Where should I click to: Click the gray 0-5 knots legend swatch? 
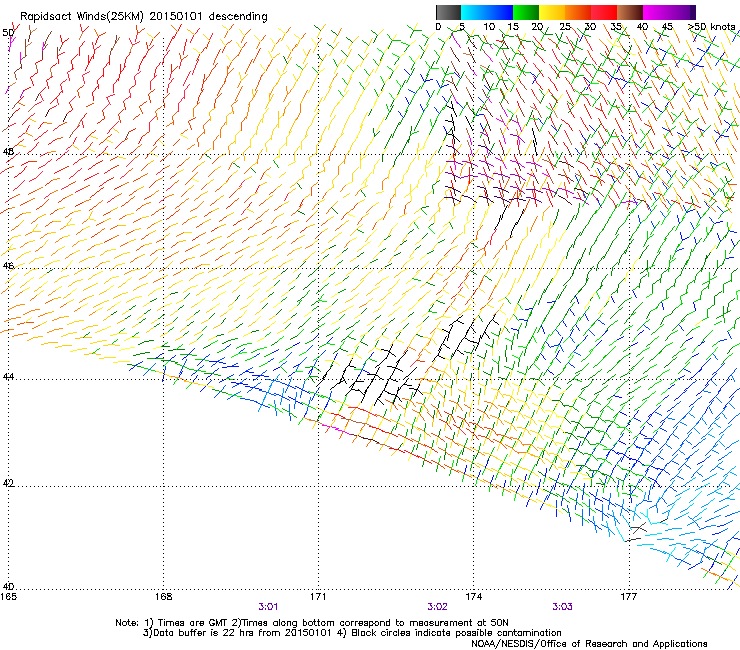point(448,12)
